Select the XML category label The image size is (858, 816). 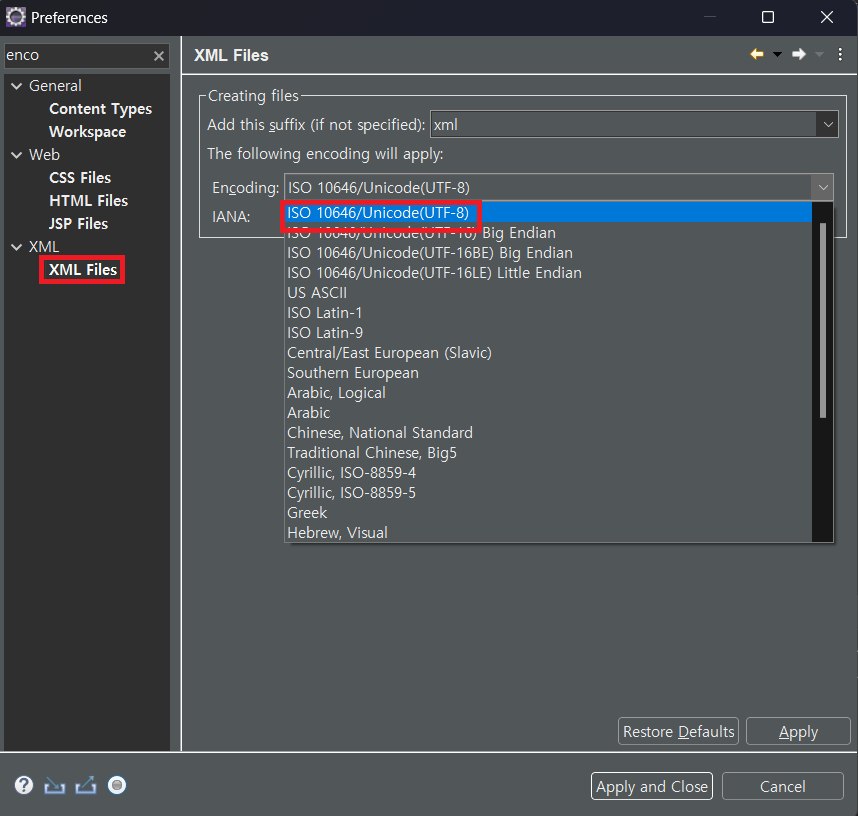tap(44, 247)
